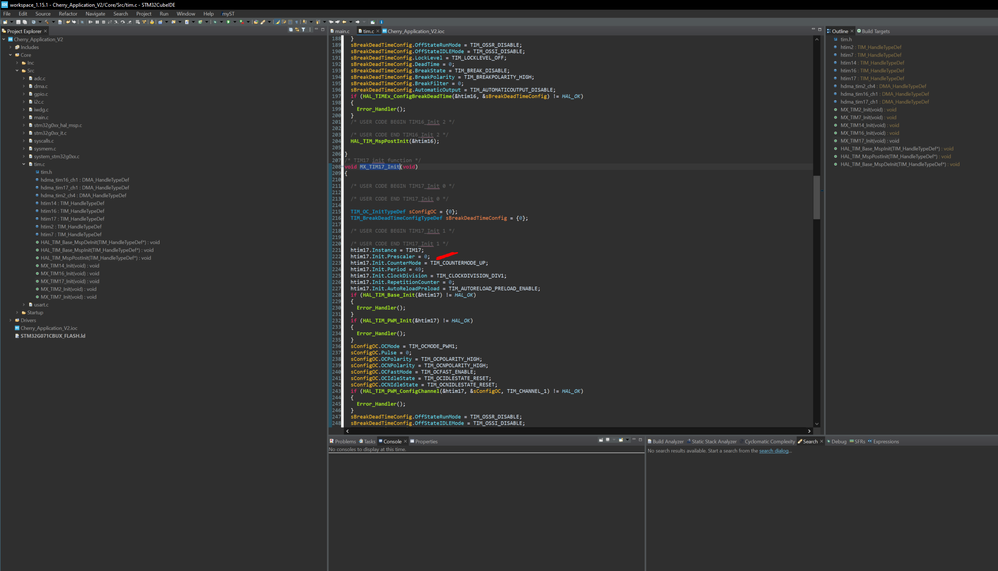Switch to the main.c editor tab
The height and width of the screenshot is (571, 998).
[x=342, y=31]
